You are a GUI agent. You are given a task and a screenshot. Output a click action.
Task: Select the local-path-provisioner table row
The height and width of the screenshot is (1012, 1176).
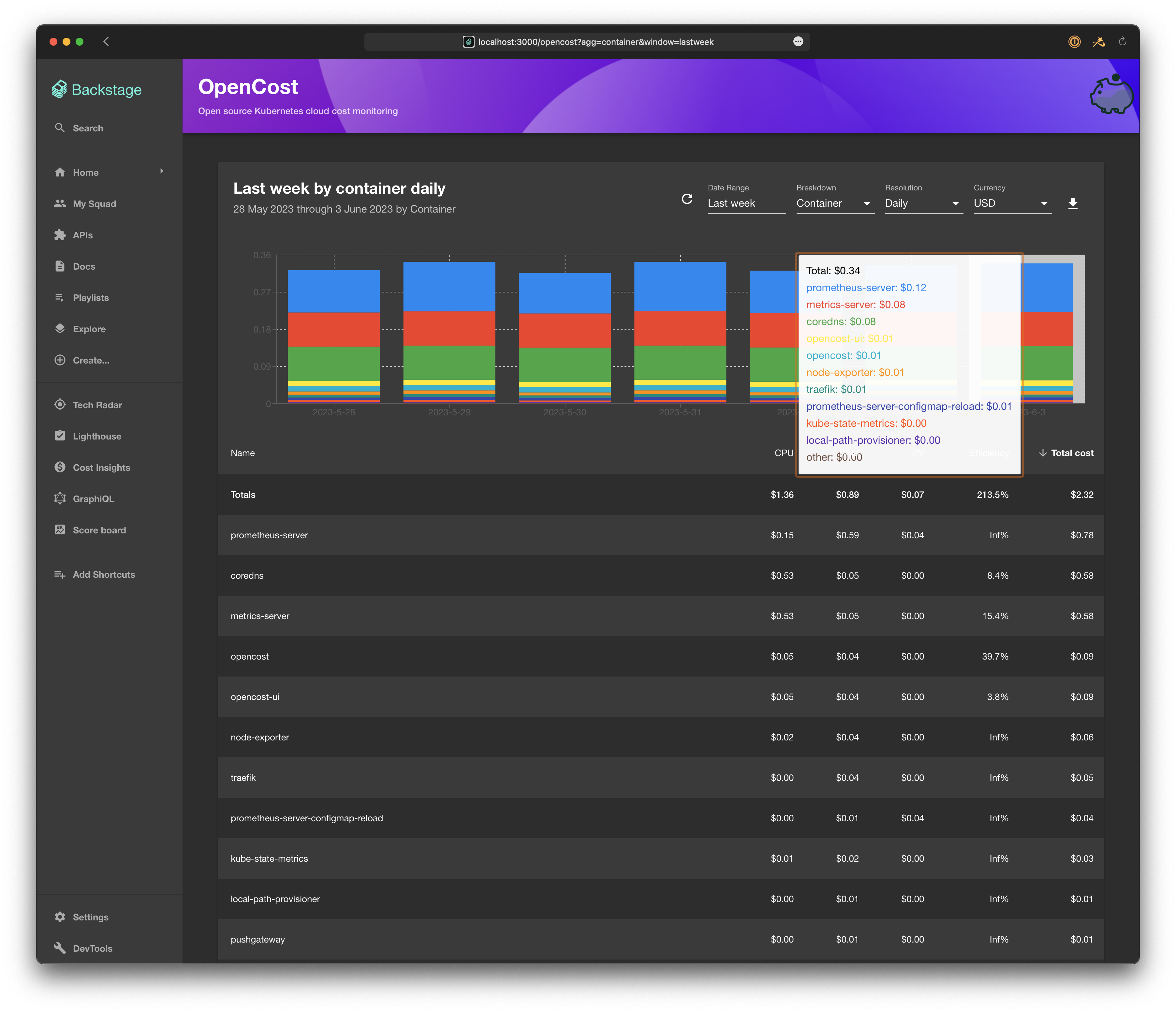[661, 899]
